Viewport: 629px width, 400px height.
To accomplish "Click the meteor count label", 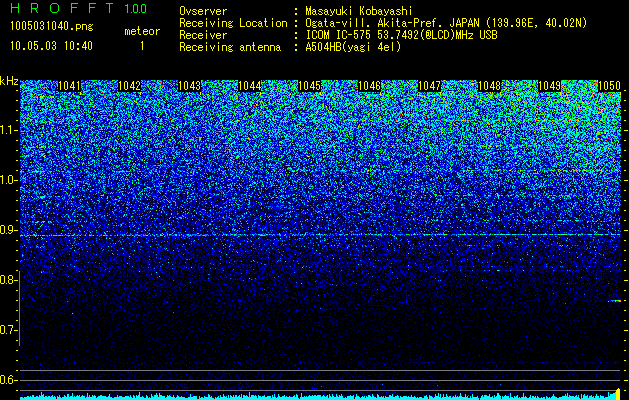I will pos(142,31).
